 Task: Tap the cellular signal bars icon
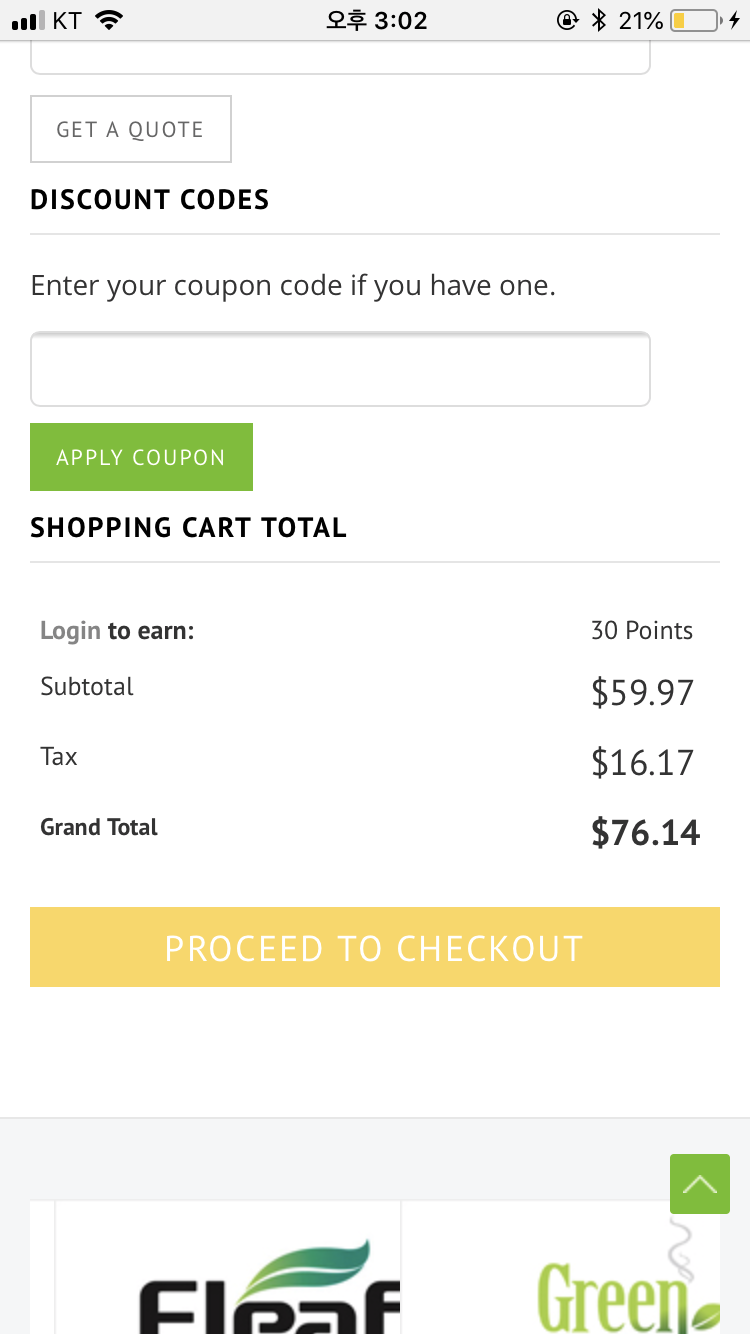point(28,21)
